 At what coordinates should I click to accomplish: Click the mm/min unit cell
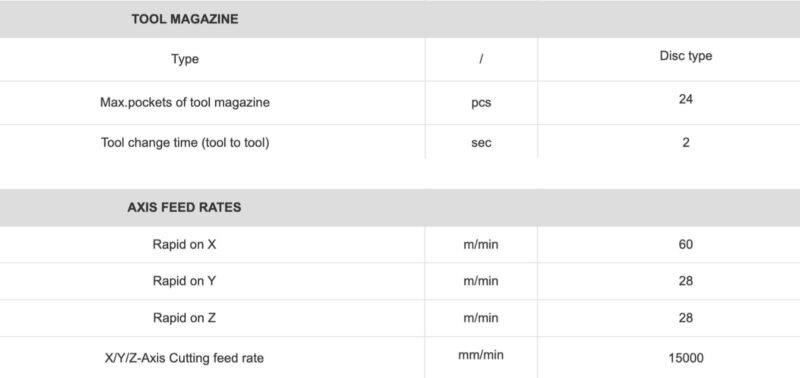[481, 355]
